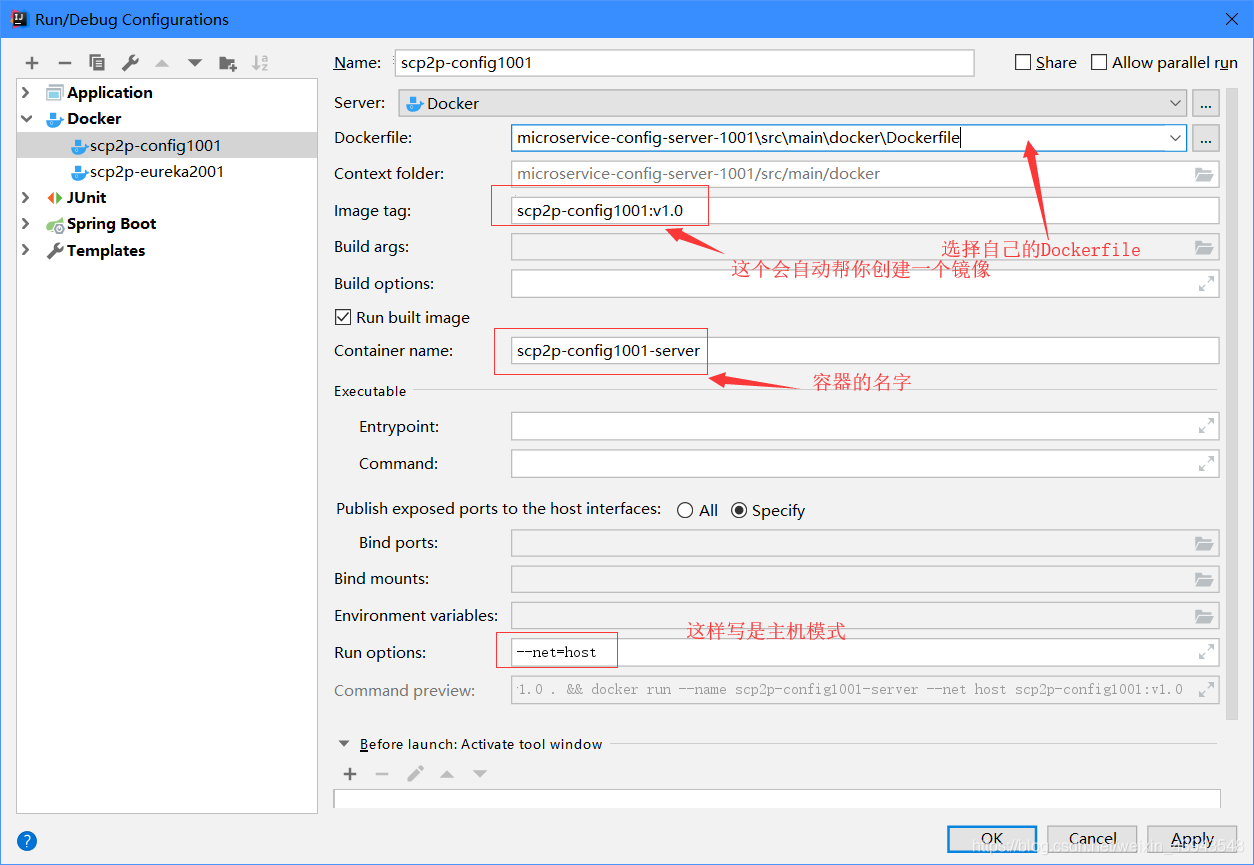This screenshot has width=1254, height=865.
Task: Open Build args folder icon
Action: [x=1204, y=247]
